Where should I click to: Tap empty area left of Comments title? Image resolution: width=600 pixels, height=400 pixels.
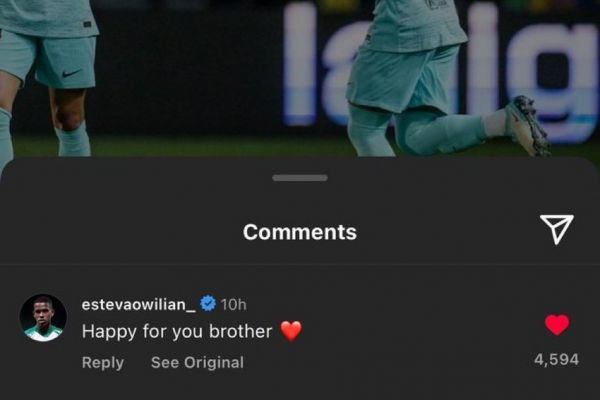tap(122, 232)
